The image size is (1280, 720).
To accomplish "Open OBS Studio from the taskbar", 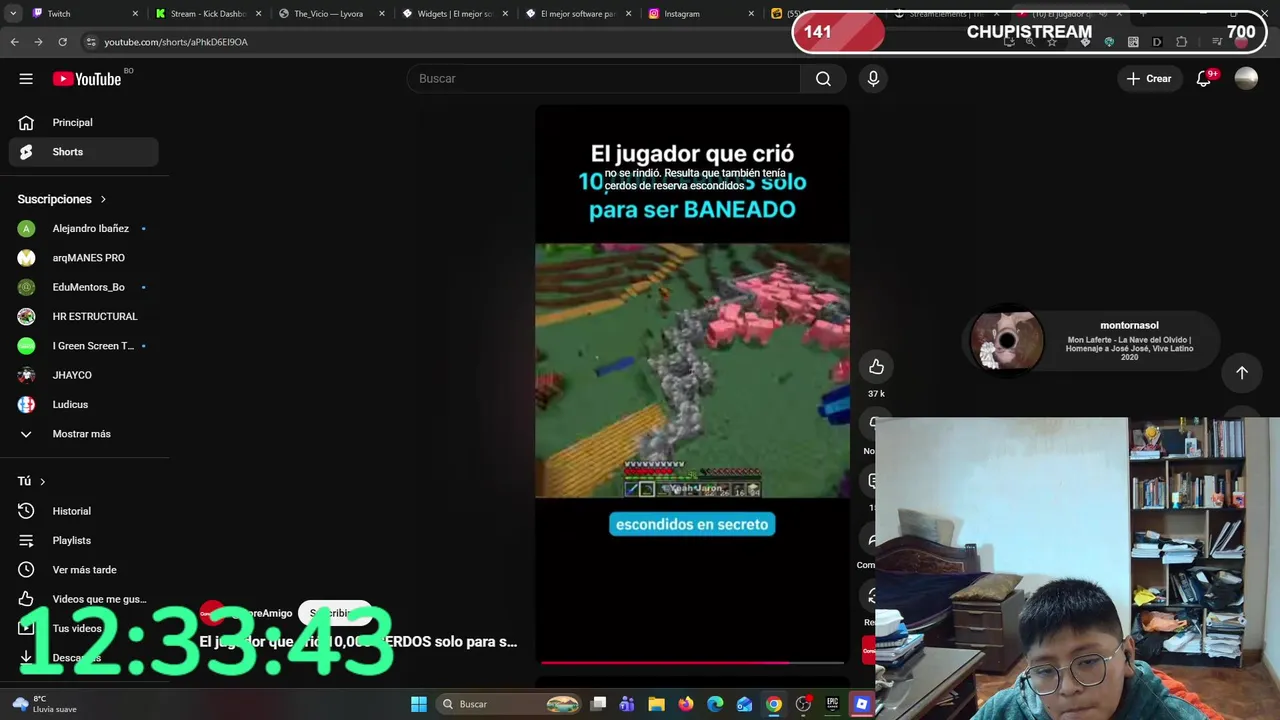I will point(803,704).
